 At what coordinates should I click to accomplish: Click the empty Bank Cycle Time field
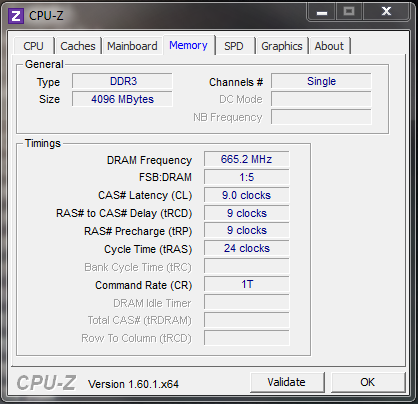coord(247,266)
